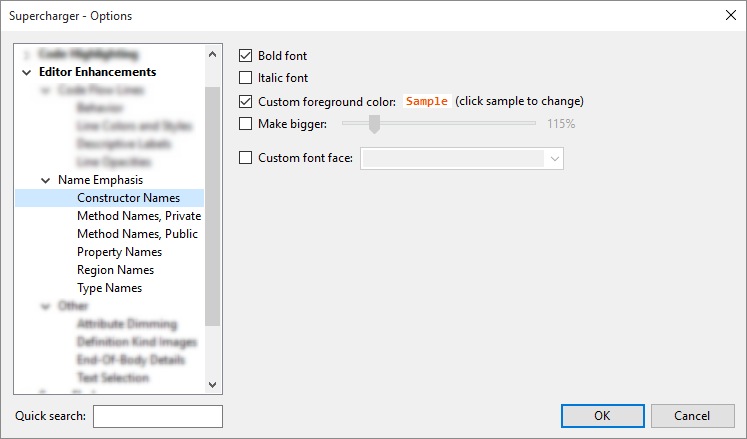The width and height of the screenshot is (747, 439).
Task: Collapse the Name Emphasis tree node
Action: (x=46, y=181)
